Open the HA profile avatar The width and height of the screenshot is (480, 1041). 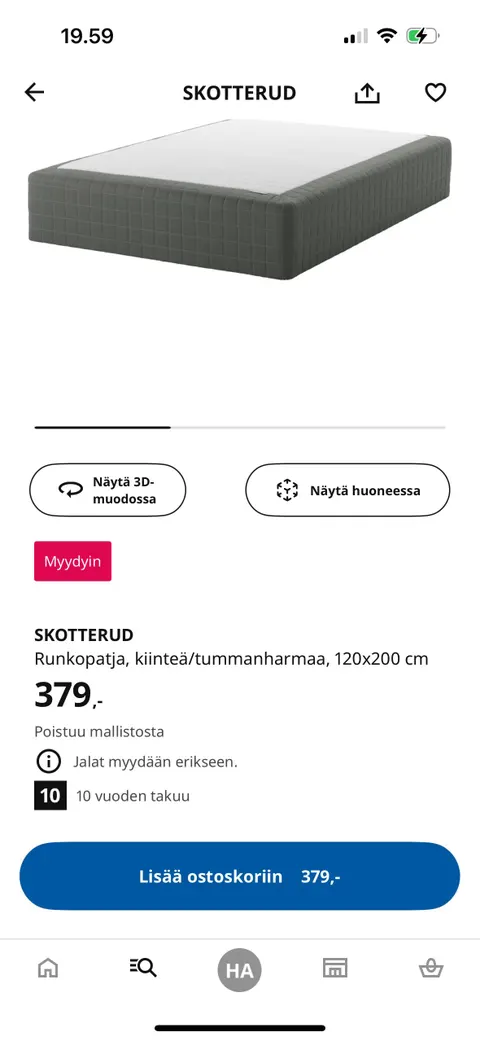pyautogui.click(x=240, y=971)
